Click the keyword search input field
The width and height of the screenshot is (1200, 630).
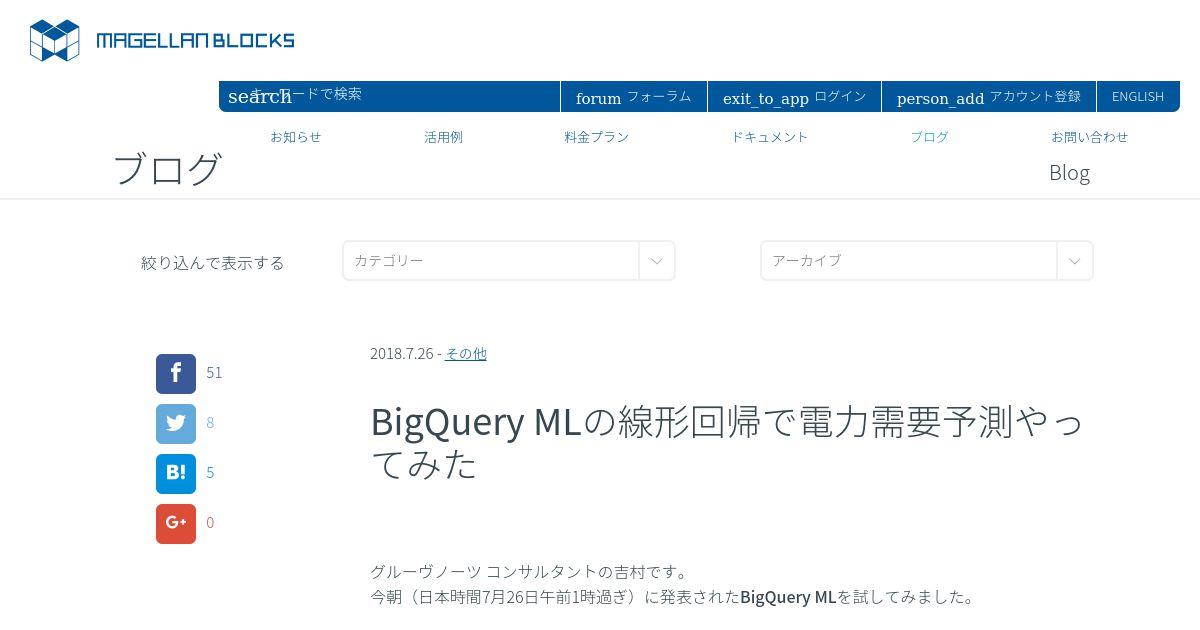tap(390, 96)
